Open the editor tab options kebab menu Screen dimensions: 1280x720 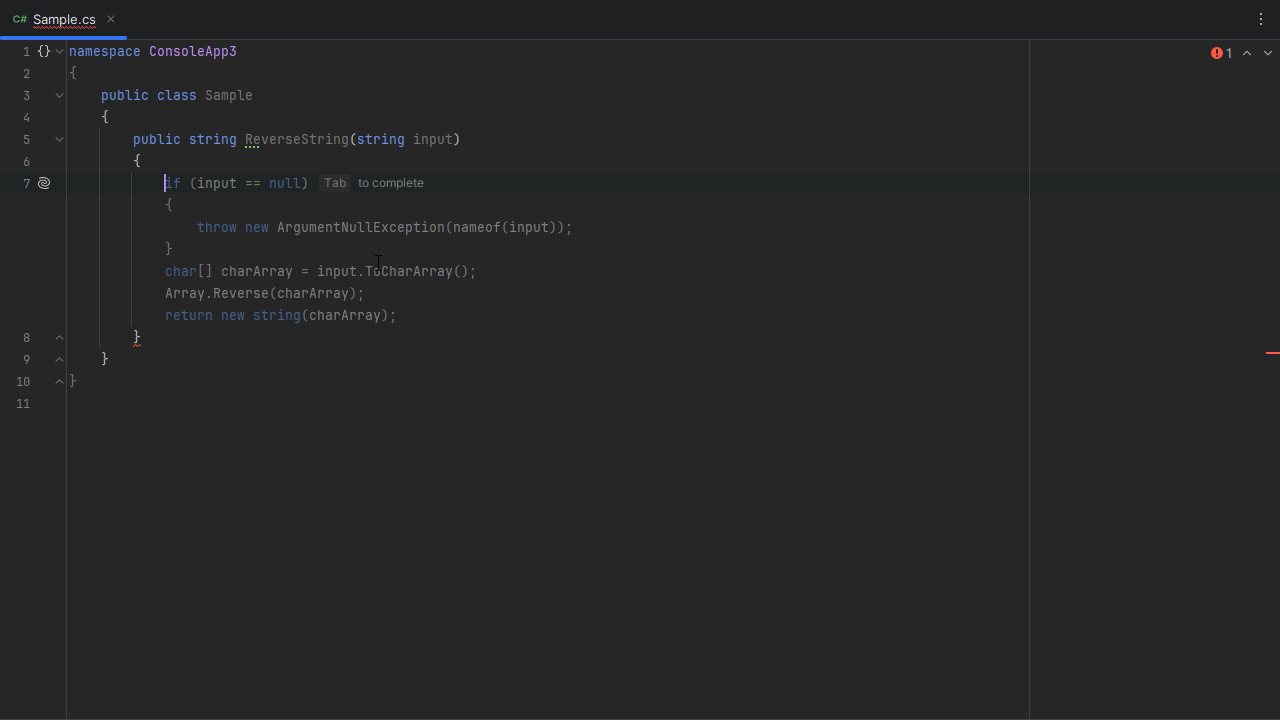(x=1260, y=19)
